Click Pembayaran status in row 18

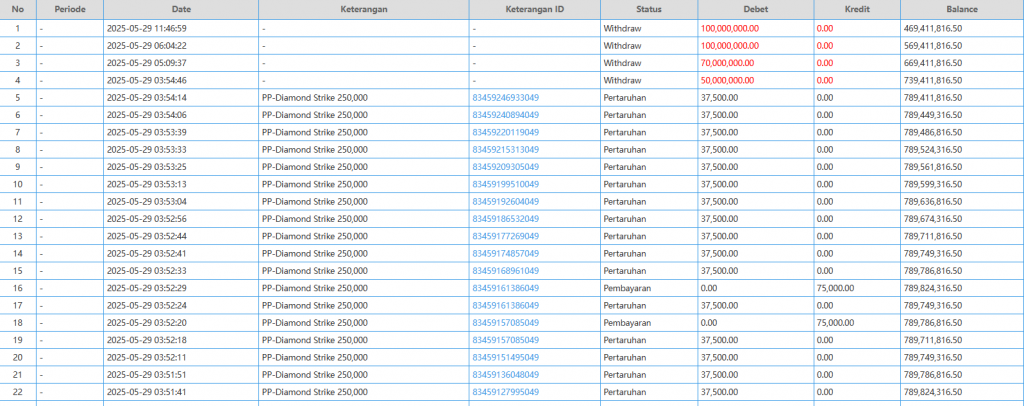(x=628, y=322)
